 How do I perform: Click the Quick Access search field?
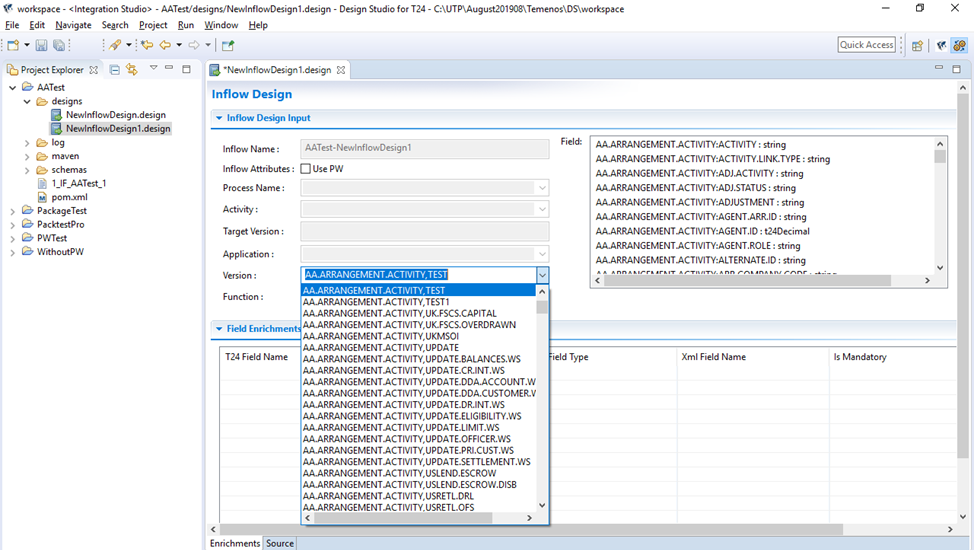866,45
